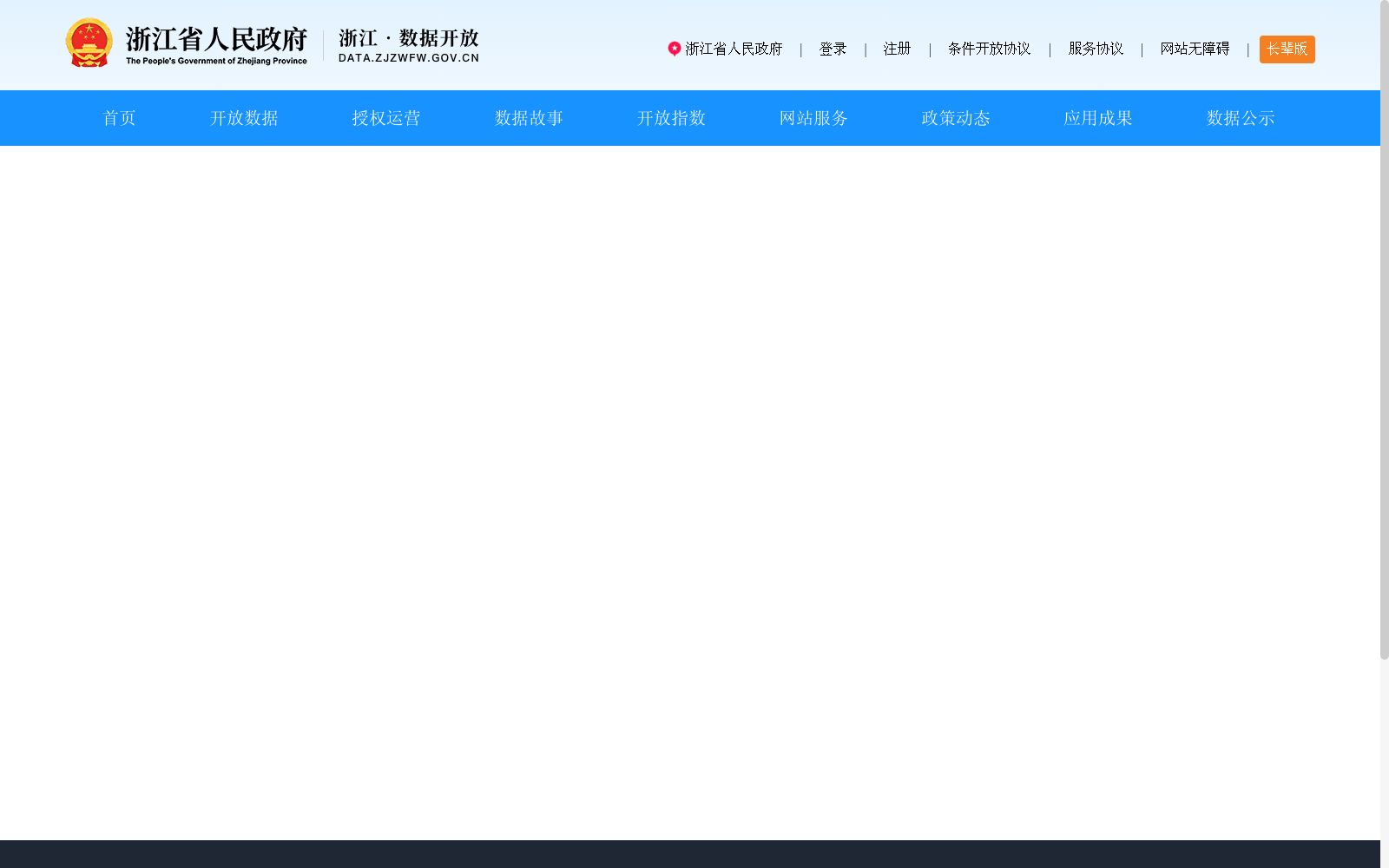This screenshot has height=868, width=1389.
Task: Open 开放指数 navigation item
Action: (x=671, y=118)
